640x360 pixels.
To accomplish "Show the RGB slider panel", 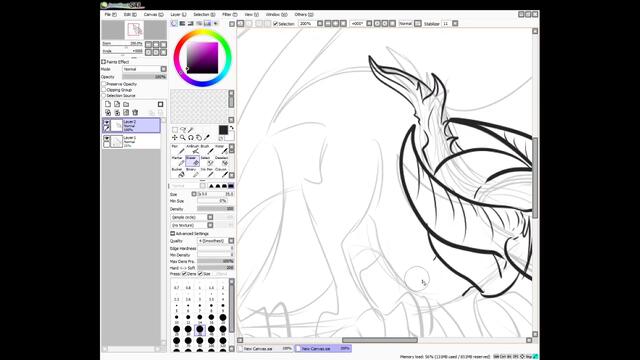I will 182,24.
